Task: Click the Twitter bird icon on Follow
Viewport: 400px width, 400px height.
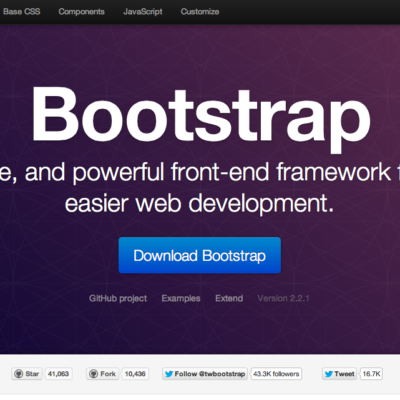Action: pos(169,374)
